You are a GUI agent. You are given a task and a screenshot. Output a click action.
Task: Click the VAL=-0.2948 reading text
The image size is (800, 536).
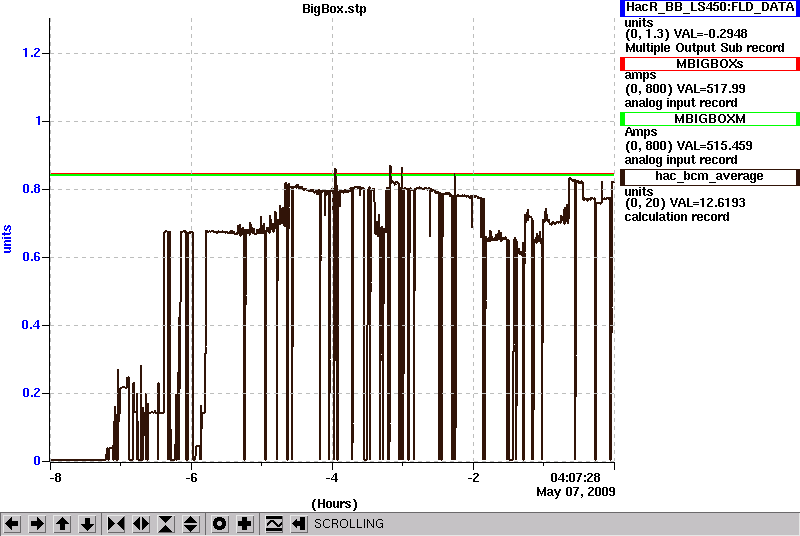tap(711, 34)
